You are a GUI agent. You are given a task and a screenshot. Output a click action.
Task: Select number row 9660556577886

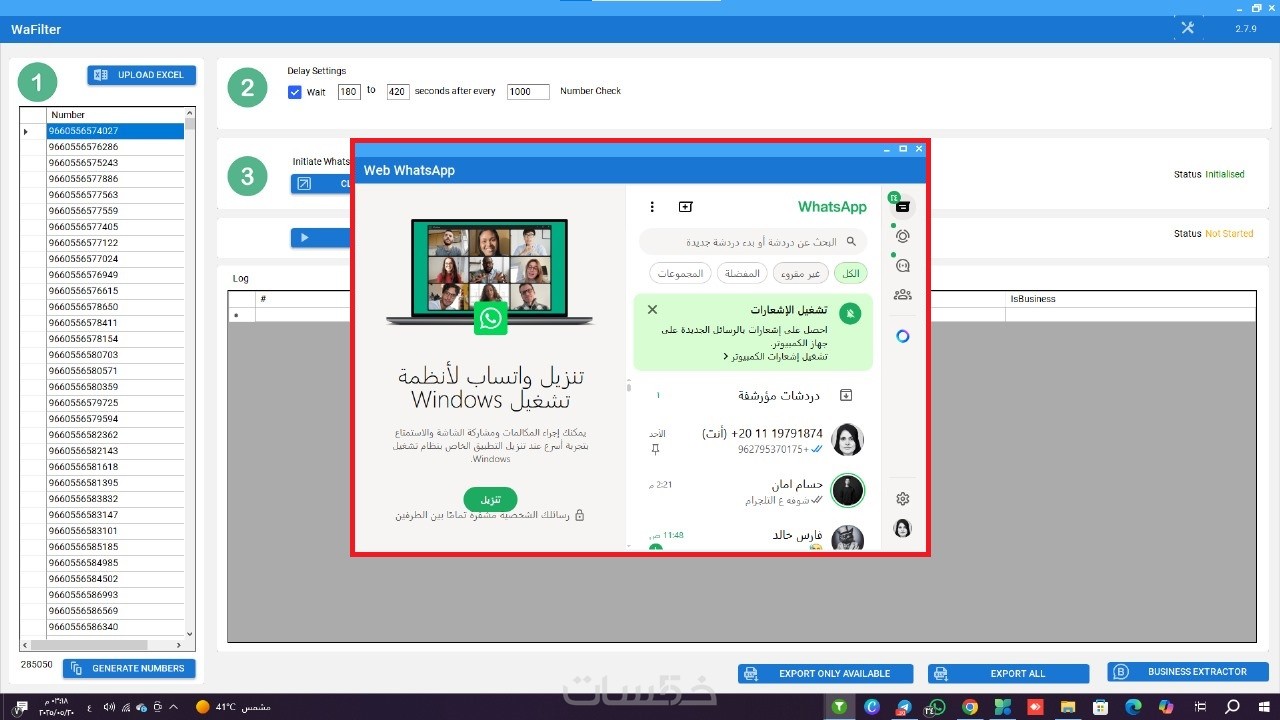[115, 179]
